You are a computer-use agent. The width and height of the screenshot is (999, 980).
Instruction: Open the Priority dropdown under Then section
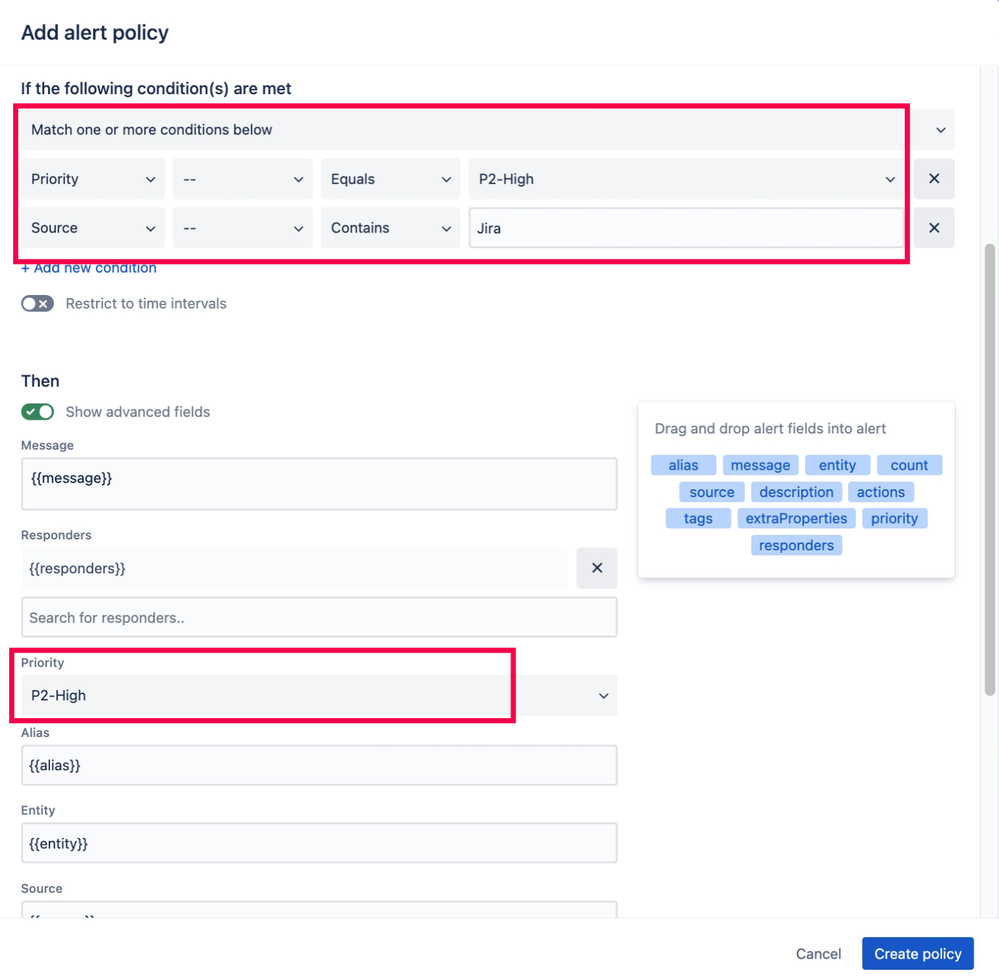pyautogui.click(x=602, y=695)
